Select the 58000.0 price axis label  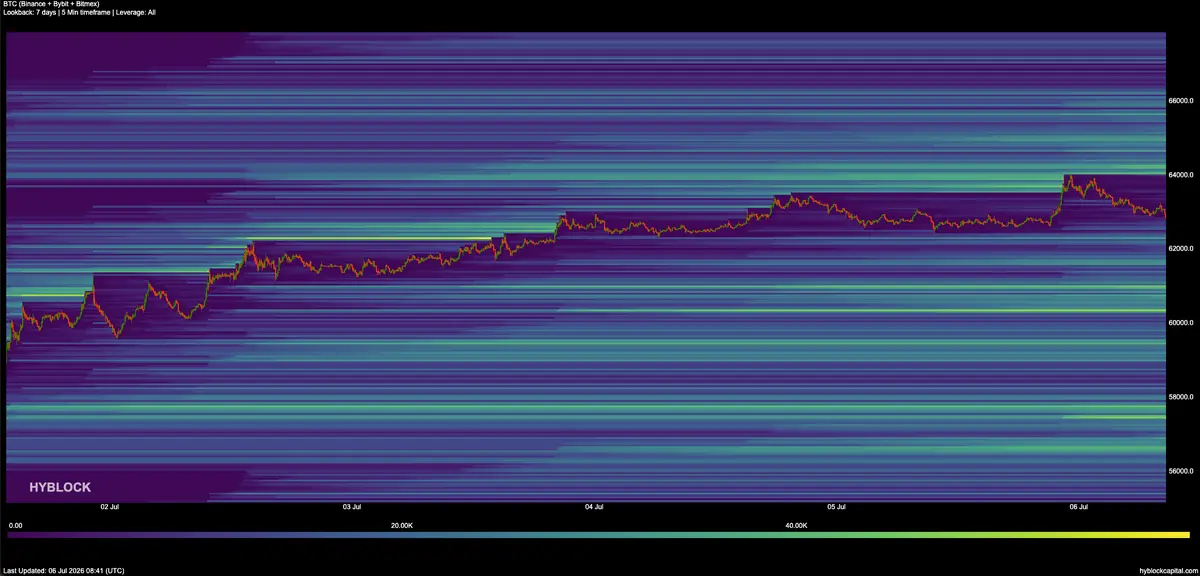coord(1181,397)
